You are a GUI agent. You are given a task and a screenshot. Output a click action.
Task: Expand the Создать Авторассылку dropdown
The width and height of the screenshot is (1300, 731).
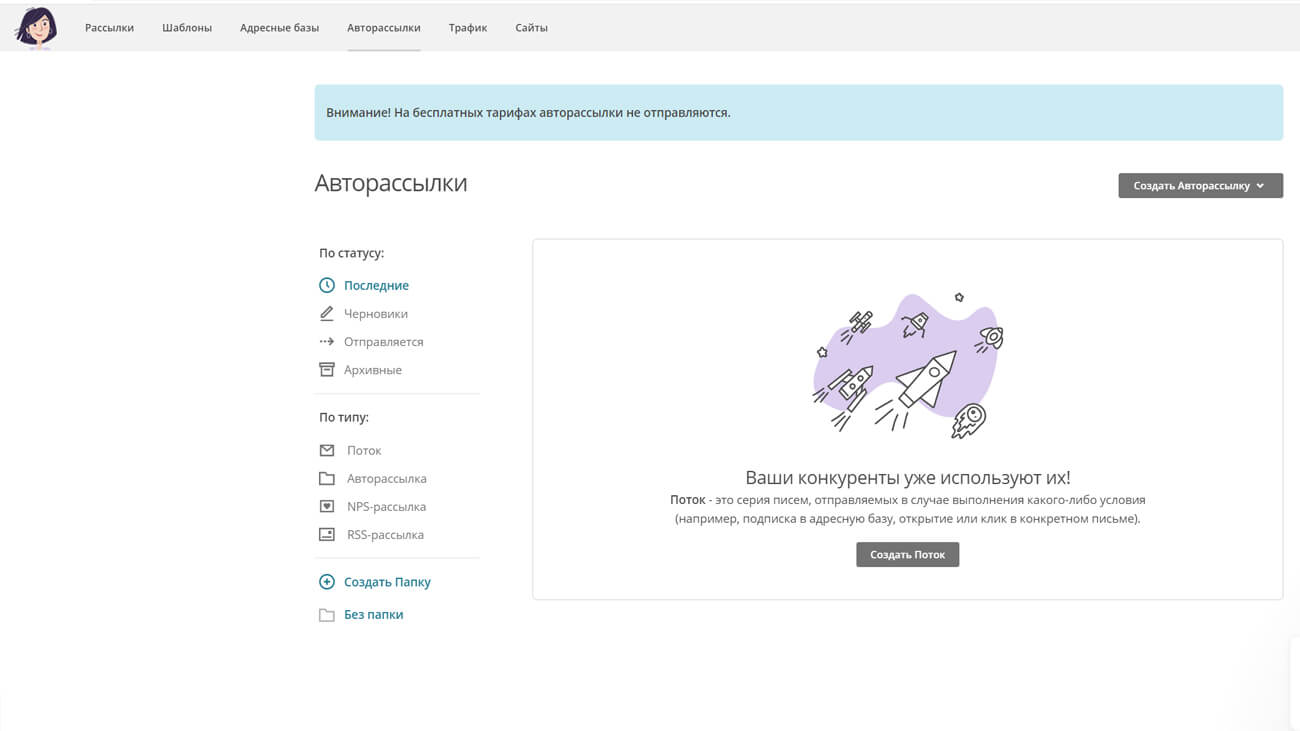pos(1200,186)
